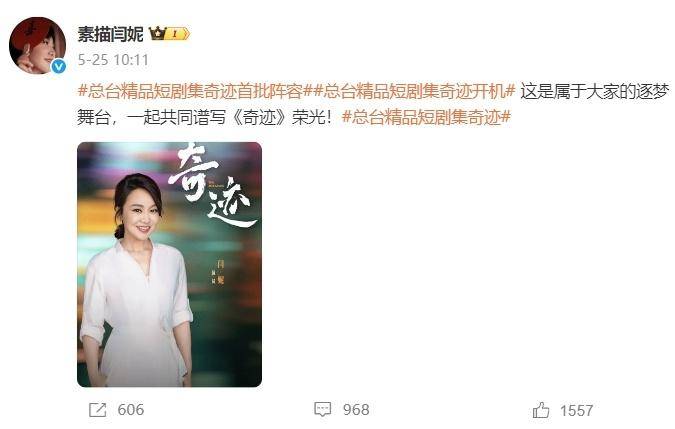
Task: Click the 奇迹 calligraphy title on poster
Action: tap(211, 187)
